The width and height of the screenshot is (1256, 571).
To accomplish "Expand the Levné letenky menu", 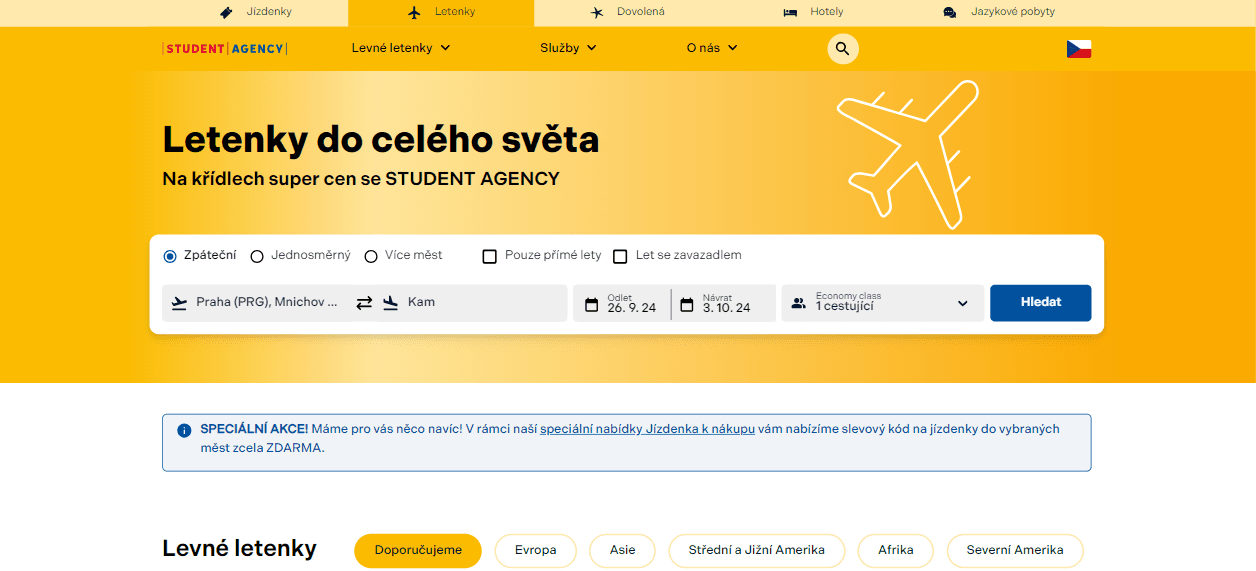I will pyautogui.click(x=401, y=48).
